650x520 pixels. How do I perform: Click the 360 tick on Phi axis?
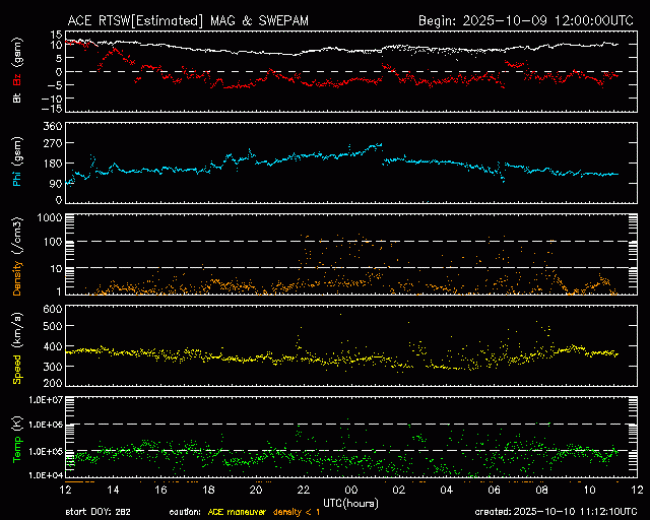(x=51, y=126)
